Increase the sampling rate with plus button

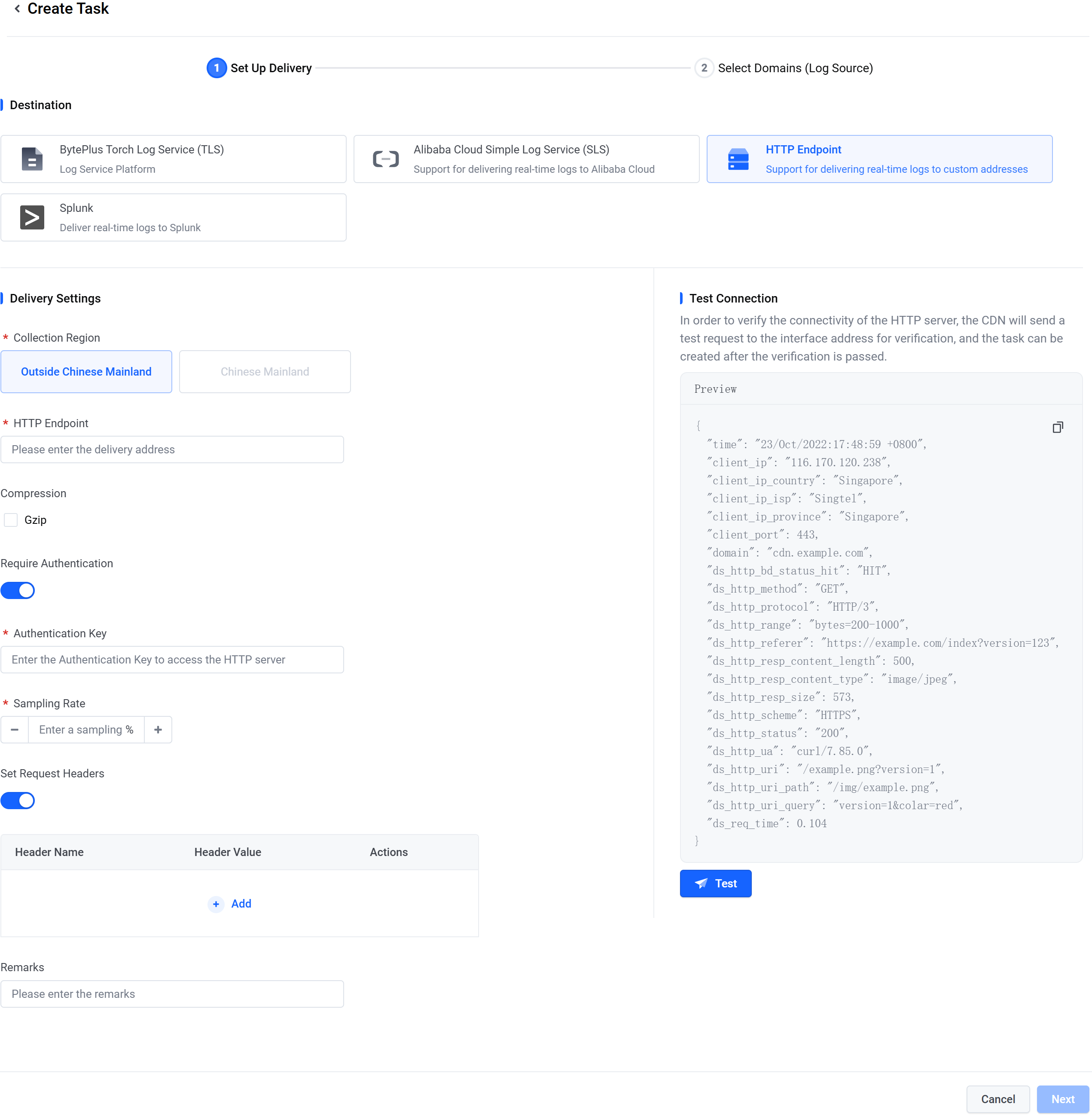[x=158, y=730]
